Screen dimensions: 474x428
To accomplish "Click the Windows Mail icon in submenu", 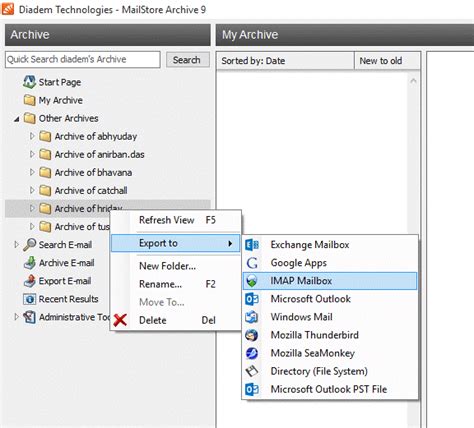I will [x=252, y=317].
